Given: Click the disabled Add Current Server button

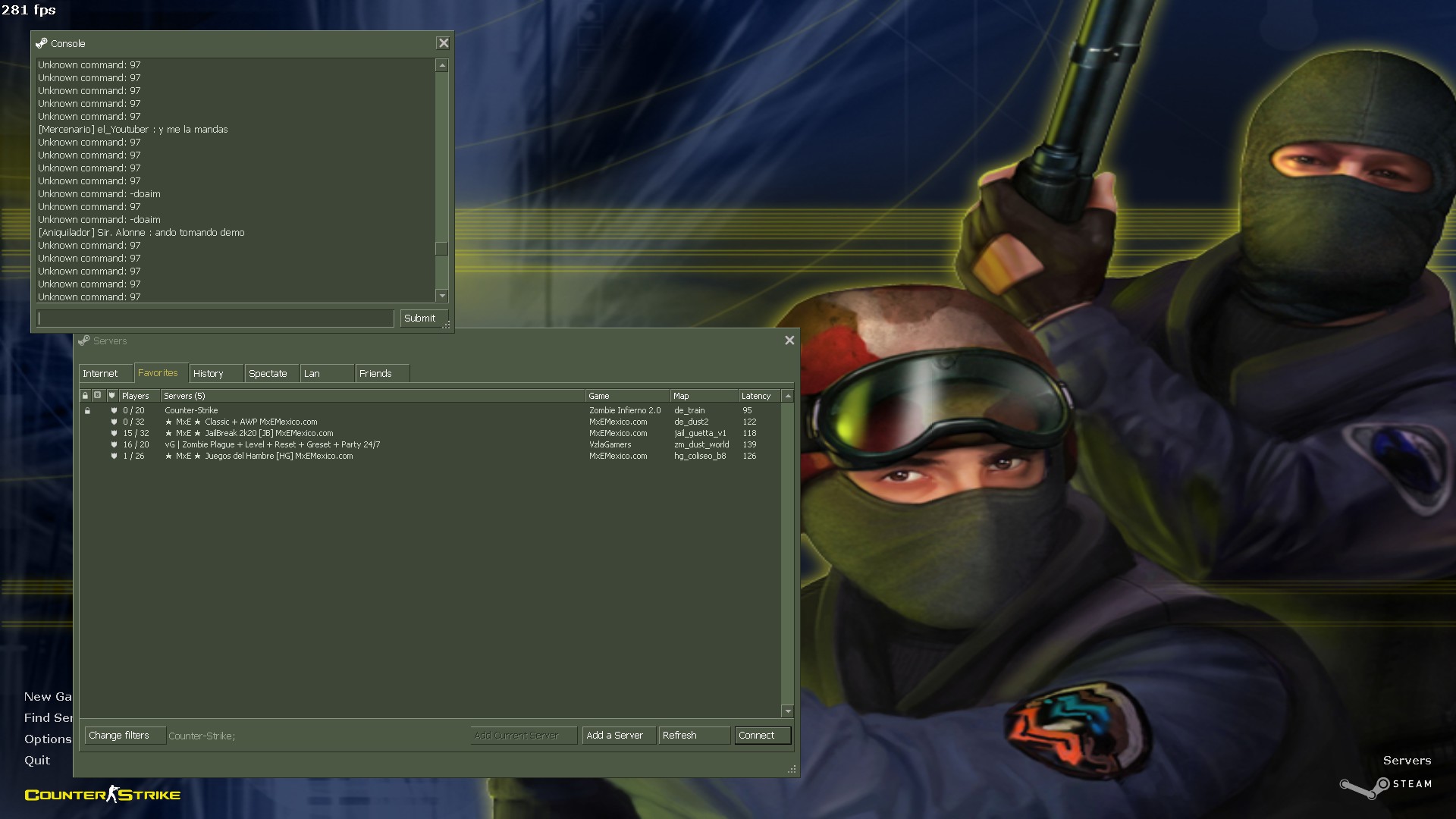Looking at the screenshot, I should coord(524,735).
